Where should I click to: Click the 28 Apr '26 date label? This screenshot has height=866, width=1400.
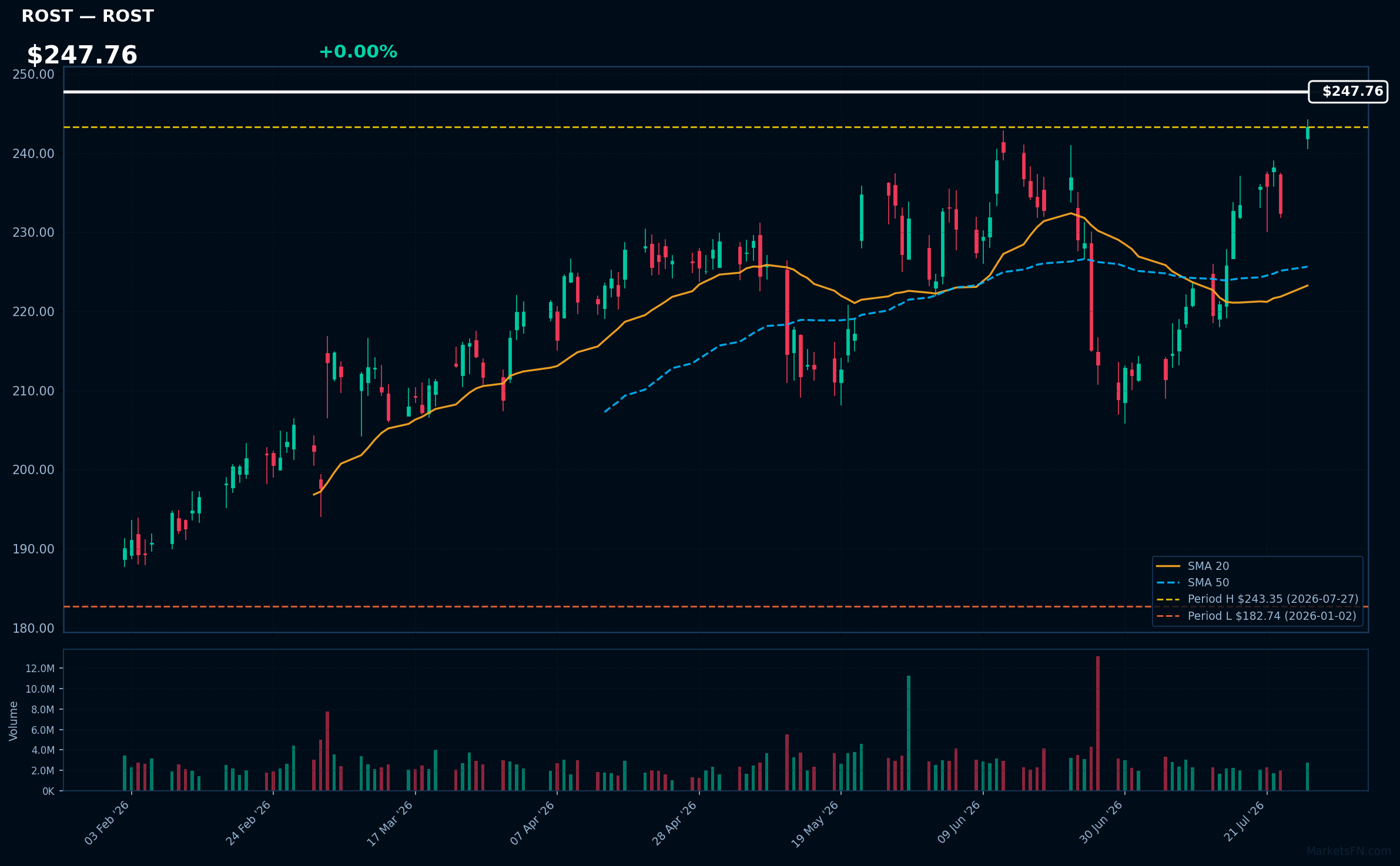coord(674,823)
